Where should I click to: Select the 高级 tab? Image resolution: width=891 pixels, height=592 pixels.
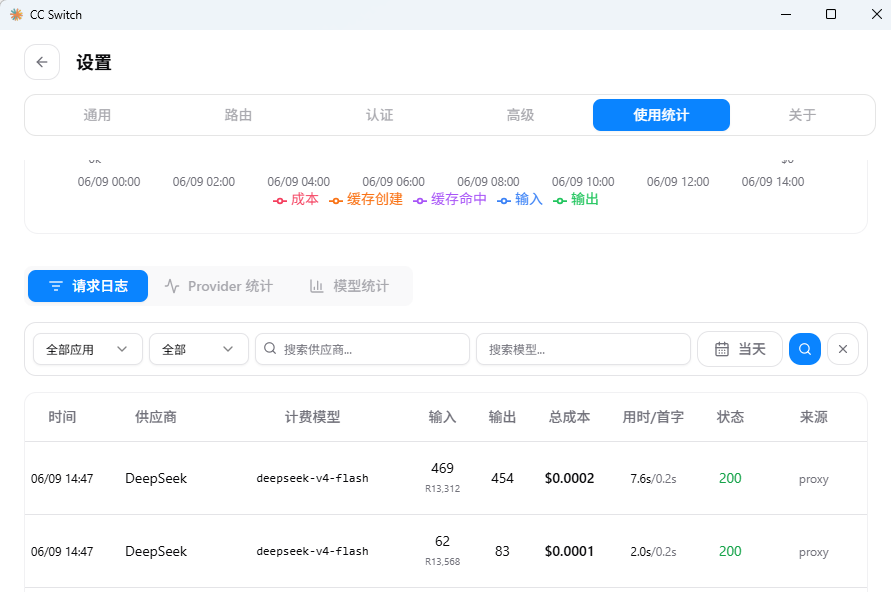521,115
